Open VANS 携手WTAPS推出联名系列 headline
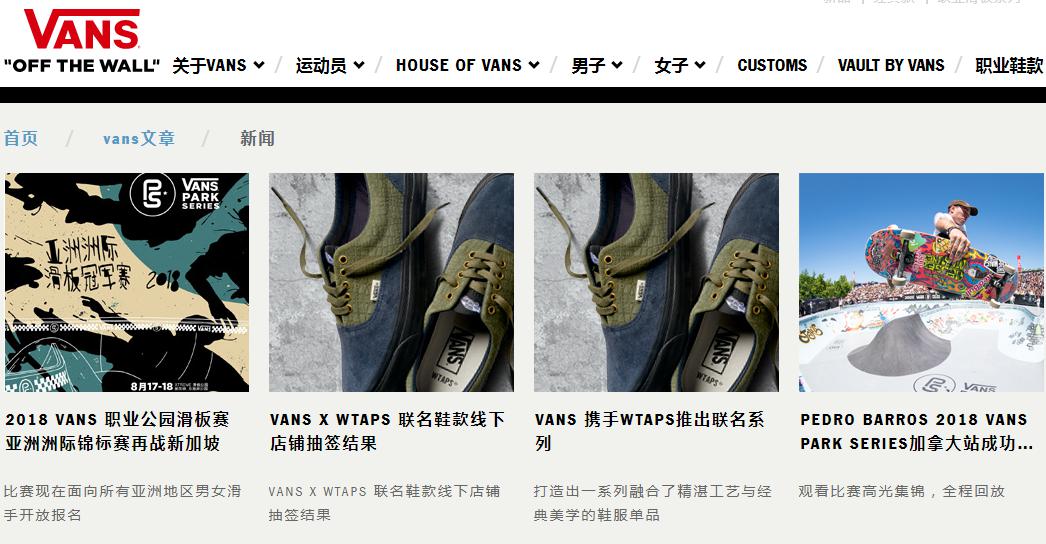Viewport: 1046px width, 544px height. pyautogui.click(x=649, y=431)
